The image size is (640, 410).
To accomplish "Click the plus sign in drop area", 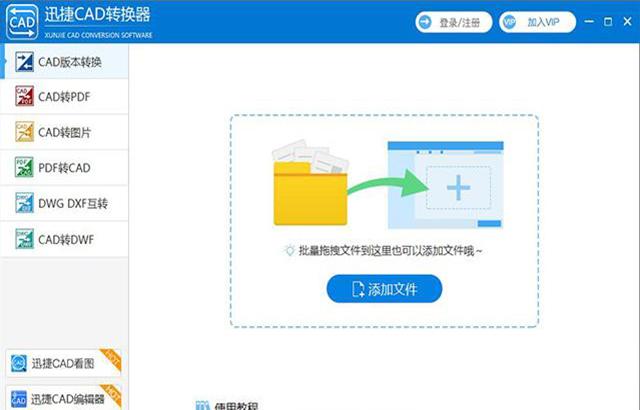I will click(458, 188).
